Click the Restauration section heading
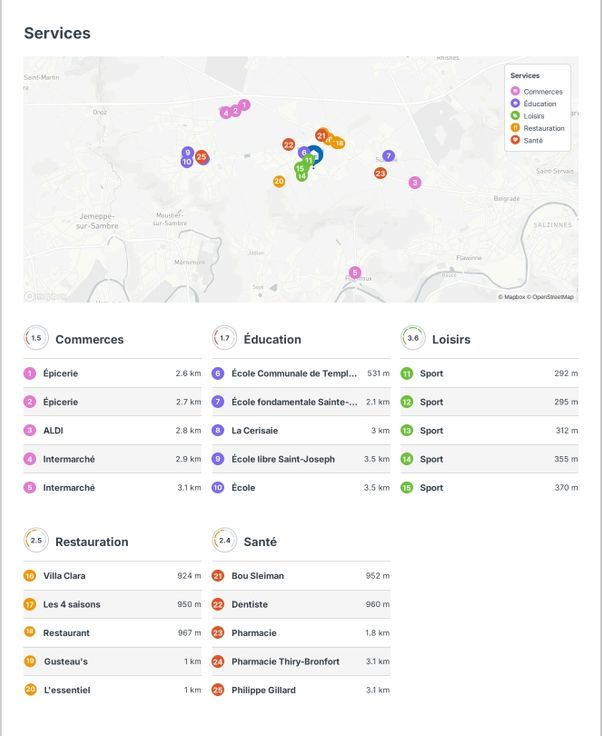 click(92, 542)
